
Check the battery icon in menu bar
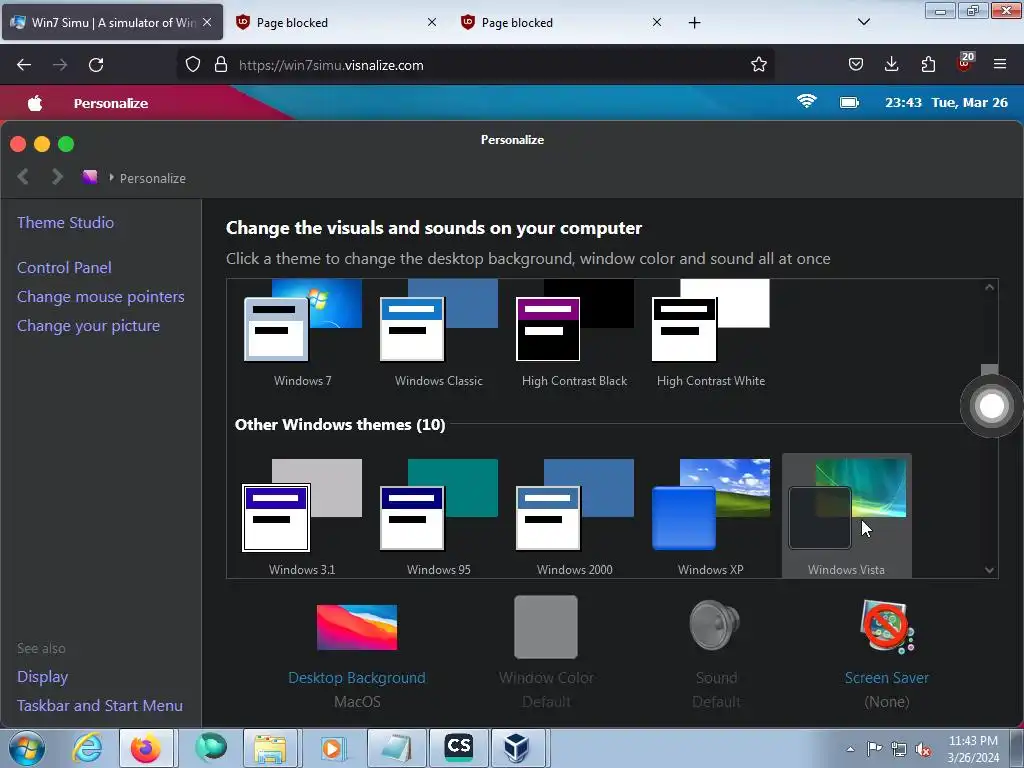point(849,103)
